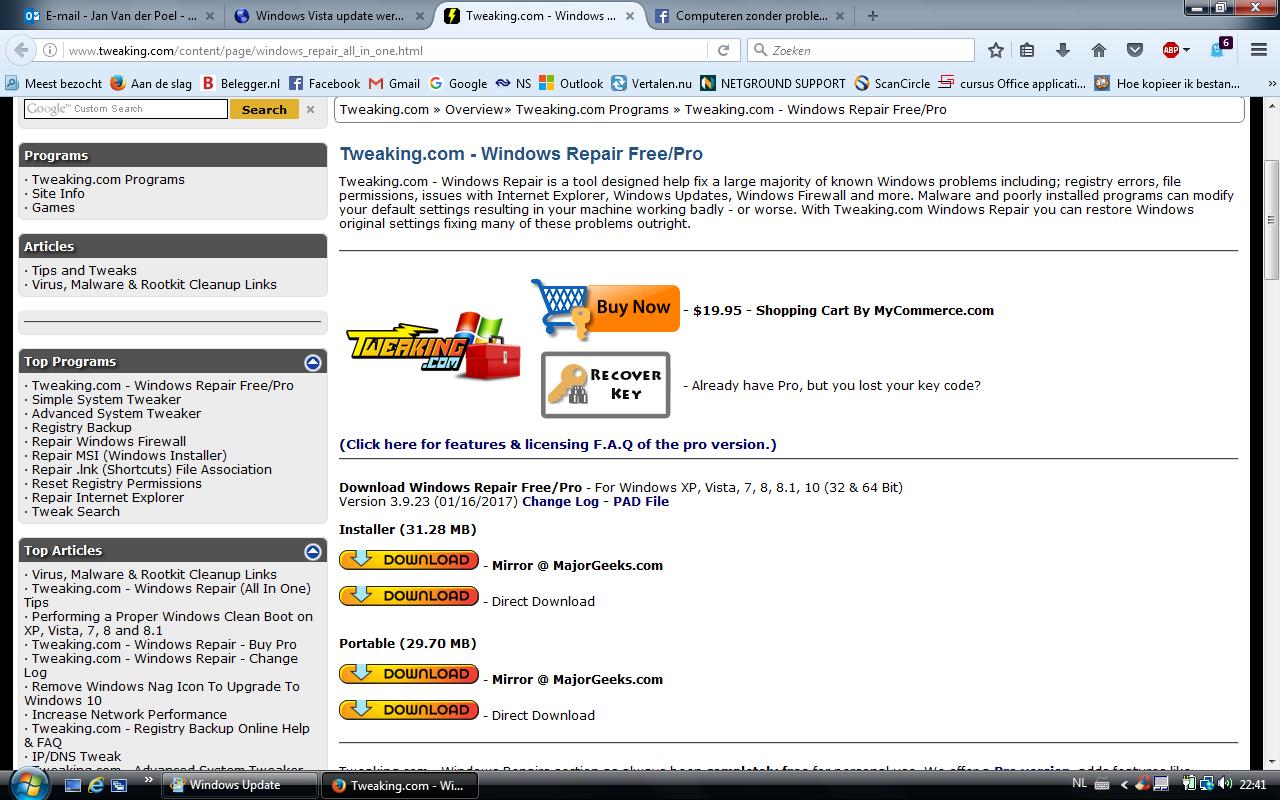Viewport: 1280px width, 800px height.
Task: Click the Adblock Plus ABP icon
Action: [x=1170, y=50]
